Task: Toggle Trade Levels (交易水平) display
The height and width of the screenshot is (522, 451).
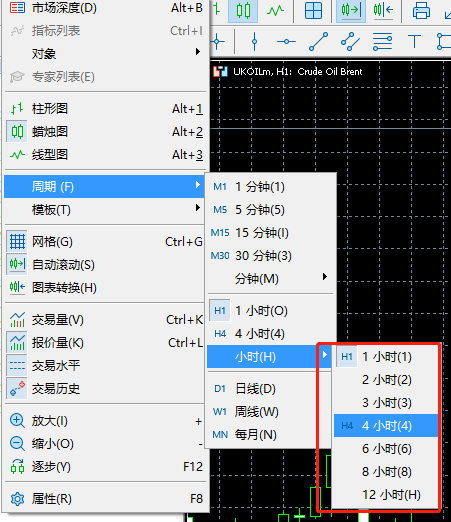Action: (104, 366)
